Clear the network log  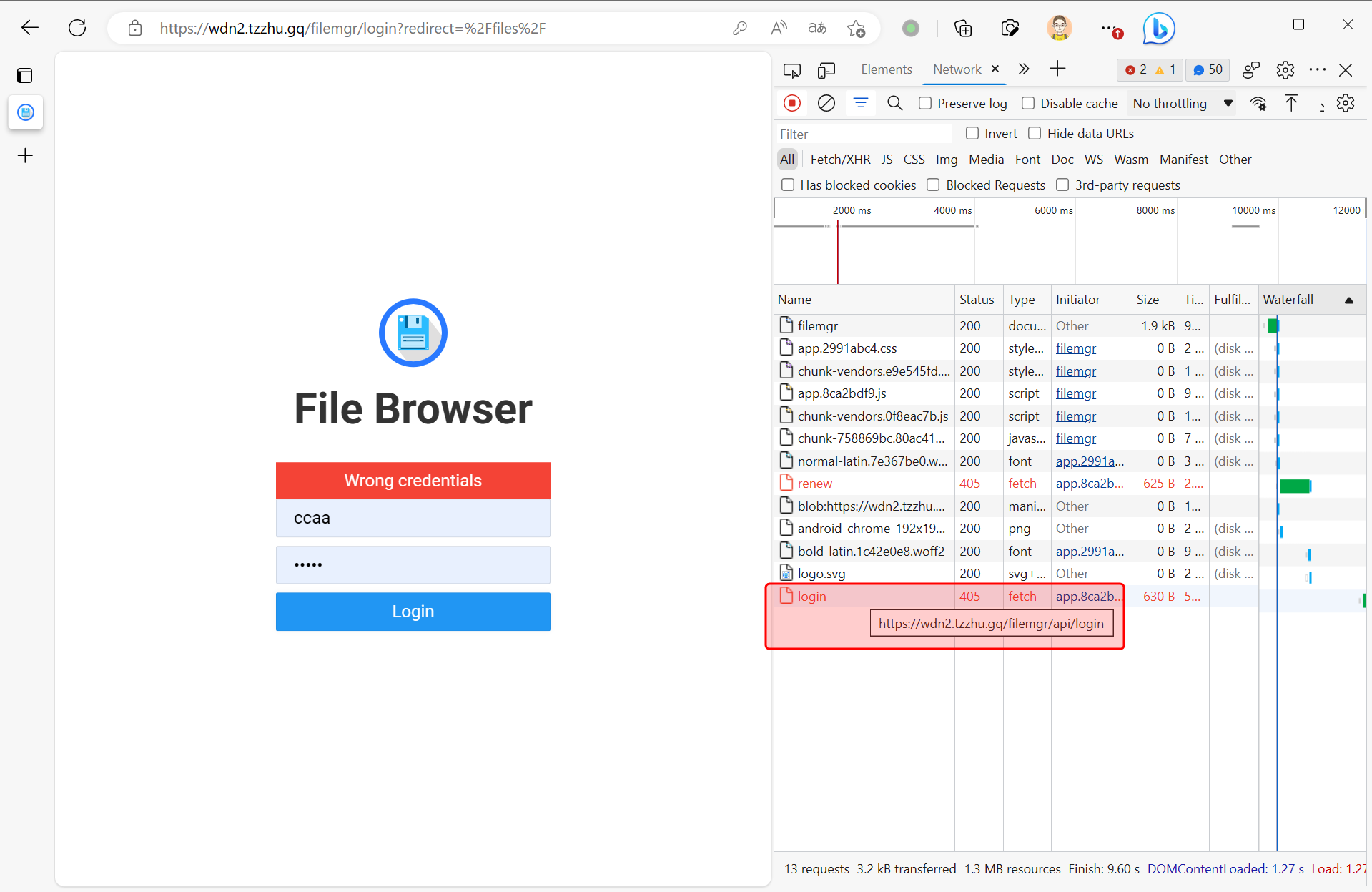[x=826, y=103]
